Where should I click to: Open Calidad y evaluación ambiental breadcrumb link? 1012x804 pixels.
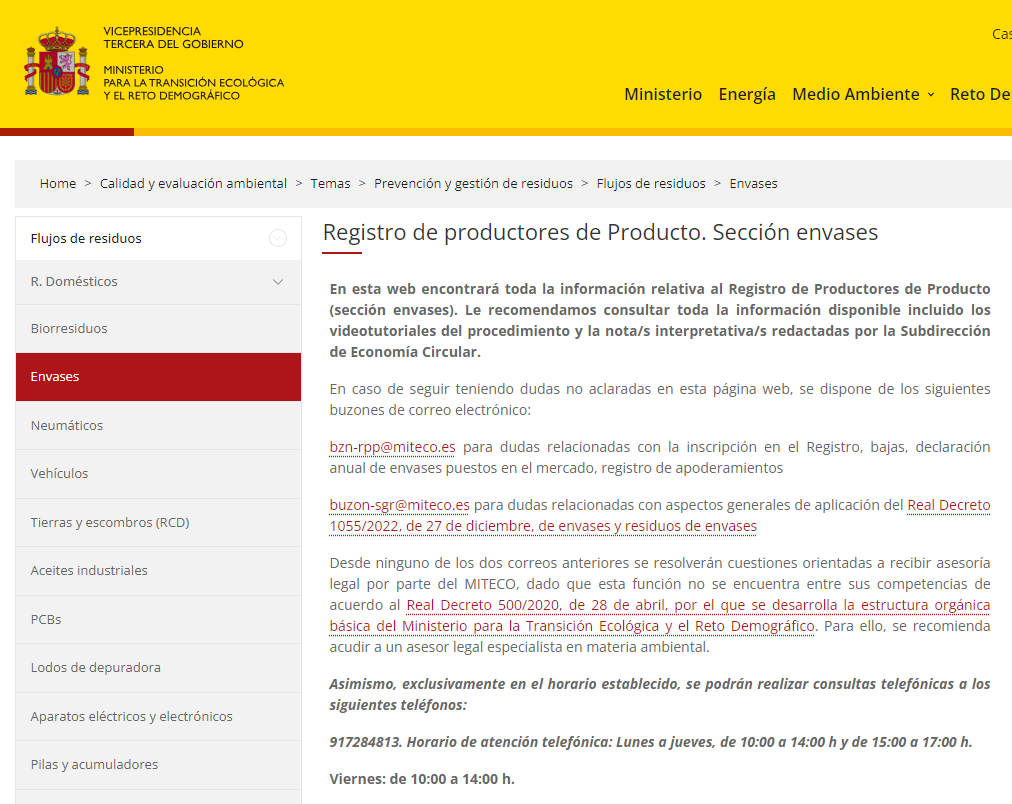(x=193, y=183)
